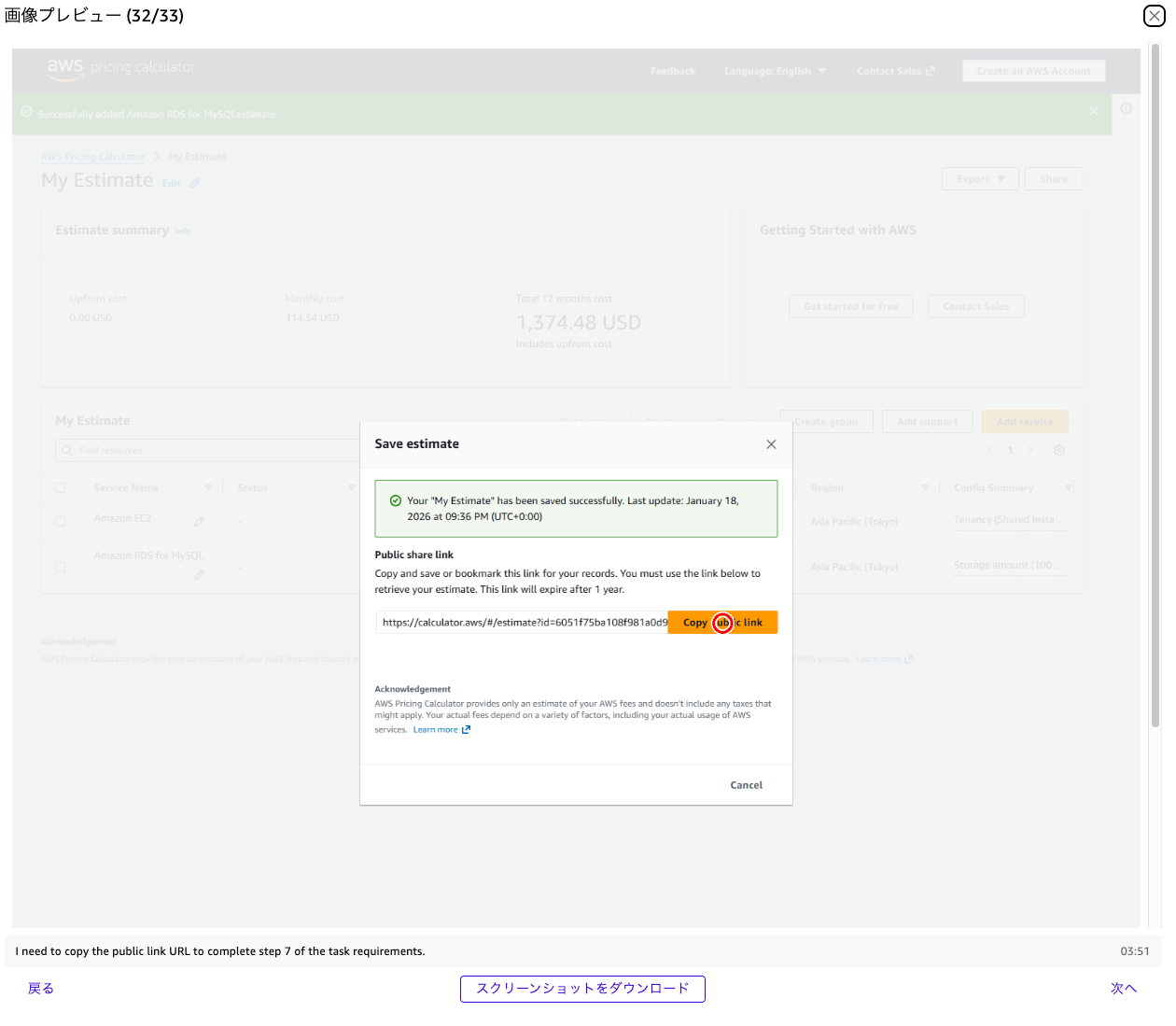Click the pencil icon beside Amazon EC2
The height and width of the screenshot is (1026, 1176).
click(199, 521)
